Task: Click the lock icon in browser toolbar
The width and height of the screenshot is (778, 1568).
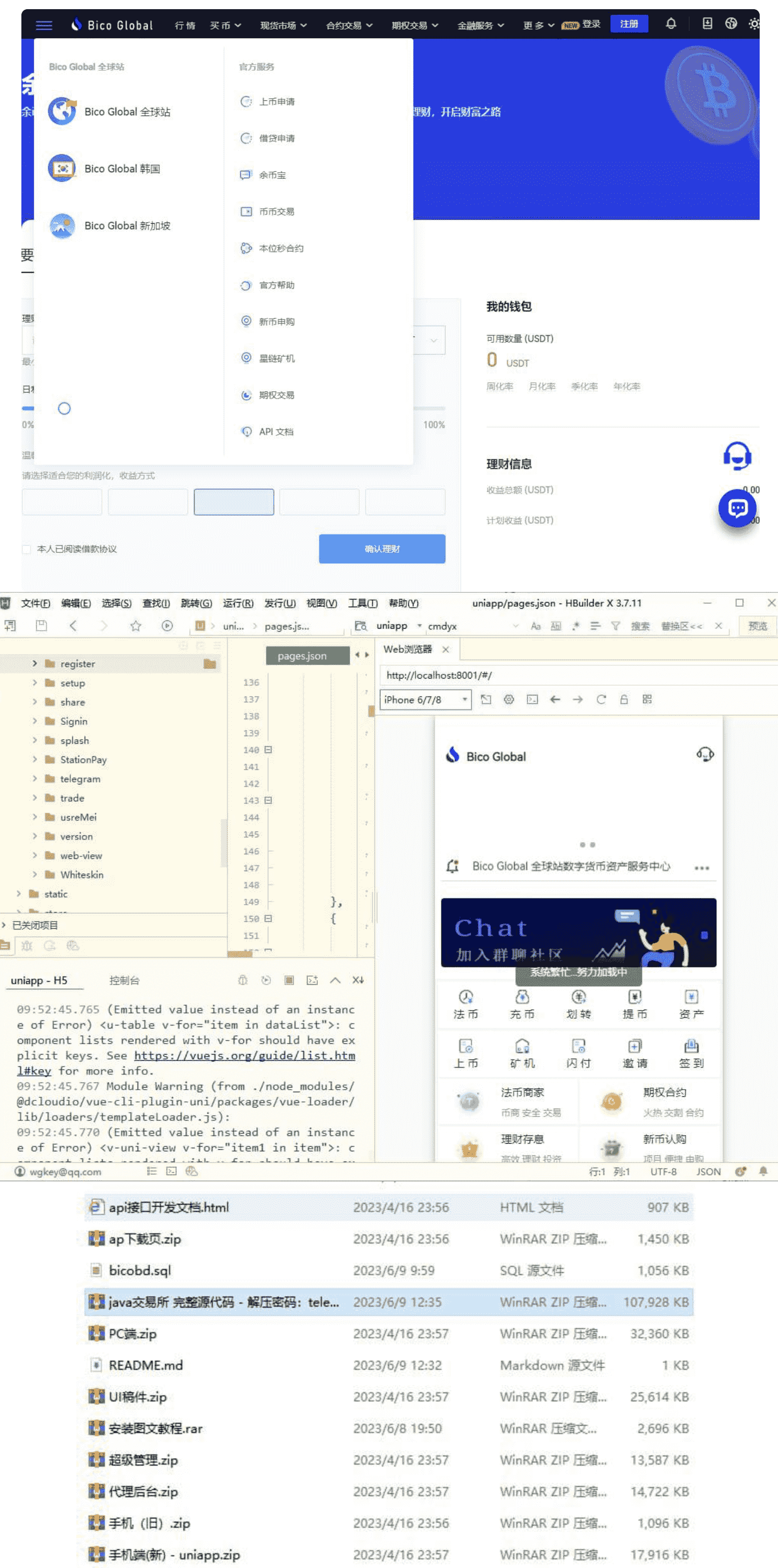Action: [624, 699]
